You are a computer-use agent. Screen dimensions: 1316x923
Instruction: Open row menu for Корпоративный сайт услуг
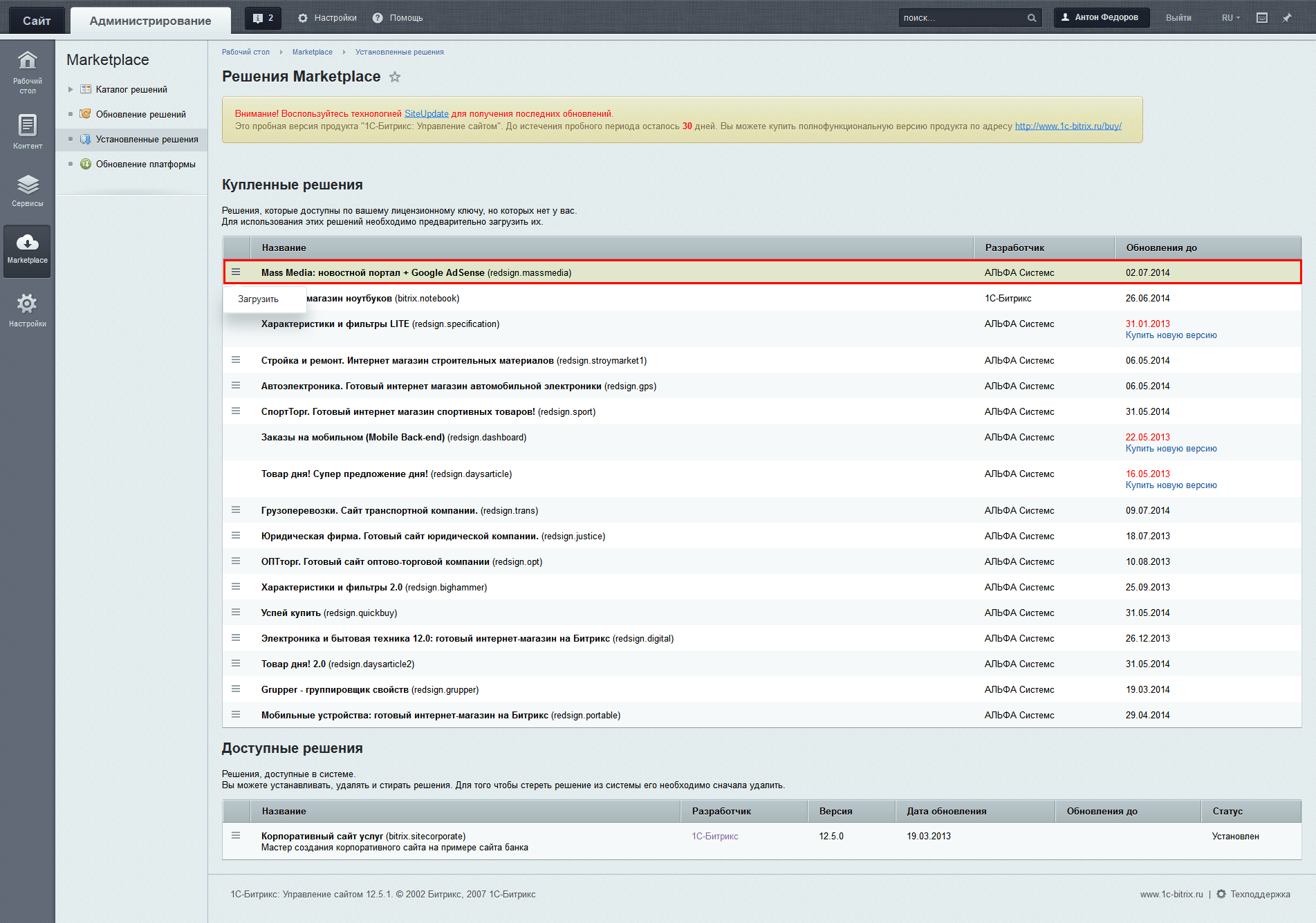click(x=236, y=836)
